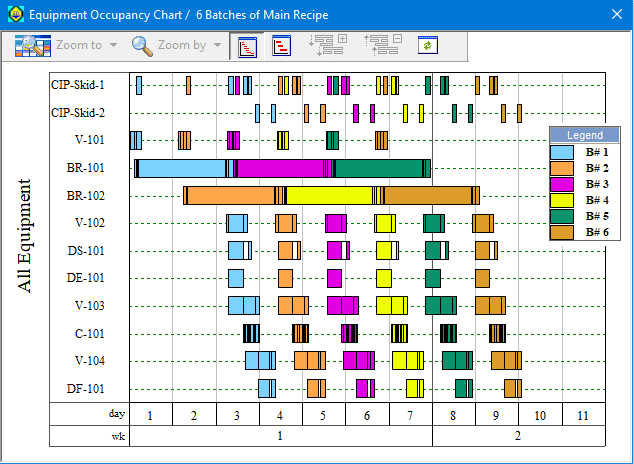Open the Zoom by dropdown arrow

tap(218, 45)
